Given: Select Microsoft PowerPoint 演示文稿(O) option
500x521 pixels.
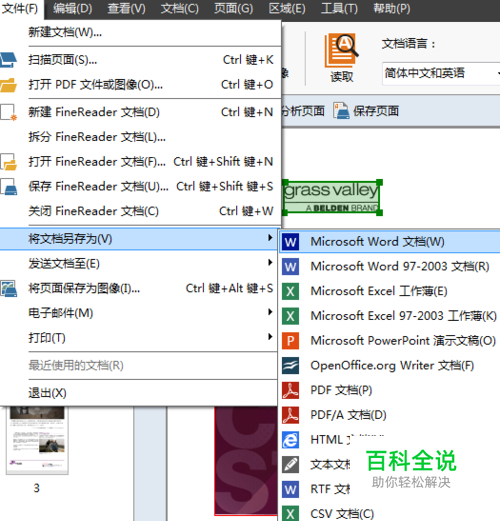Looking at the screenshot, I should pyautogui.click(x=389, y=341).
